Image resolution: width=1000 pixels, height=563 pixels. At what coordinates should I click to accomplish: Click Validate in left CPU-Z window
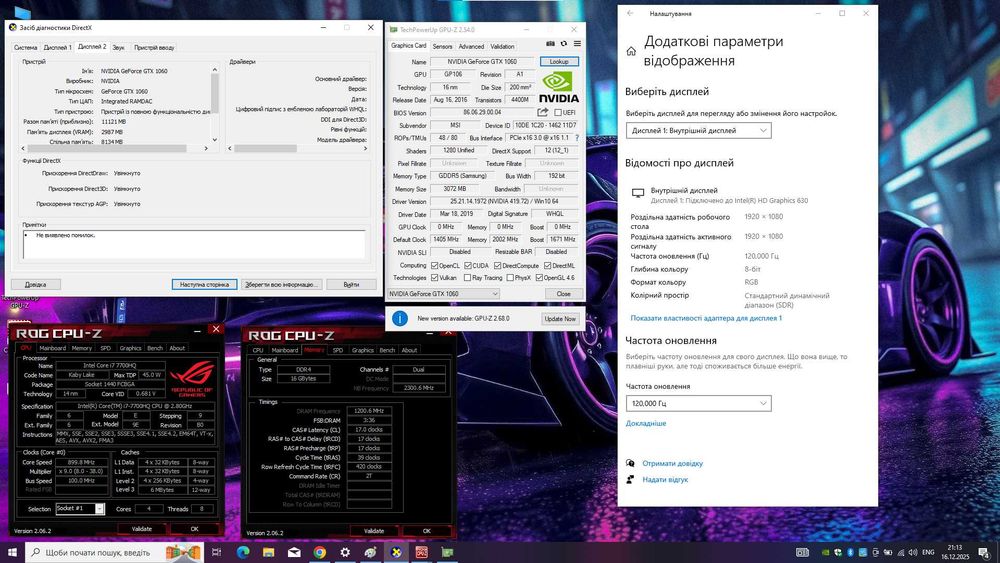coord(142,529)
